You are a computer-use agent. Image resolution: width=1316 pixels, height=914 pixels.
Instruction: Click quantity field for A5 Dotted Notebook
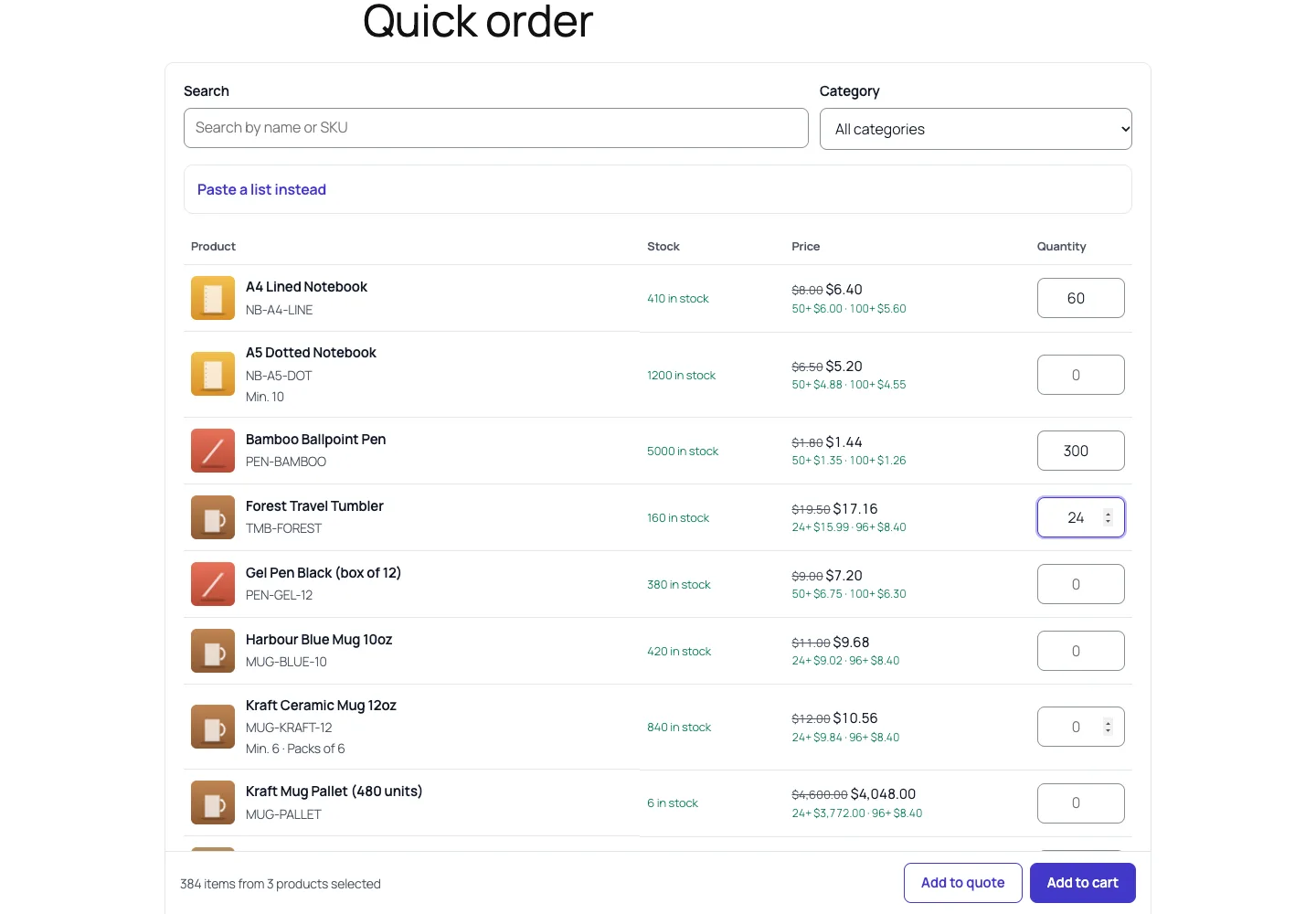1081,375
